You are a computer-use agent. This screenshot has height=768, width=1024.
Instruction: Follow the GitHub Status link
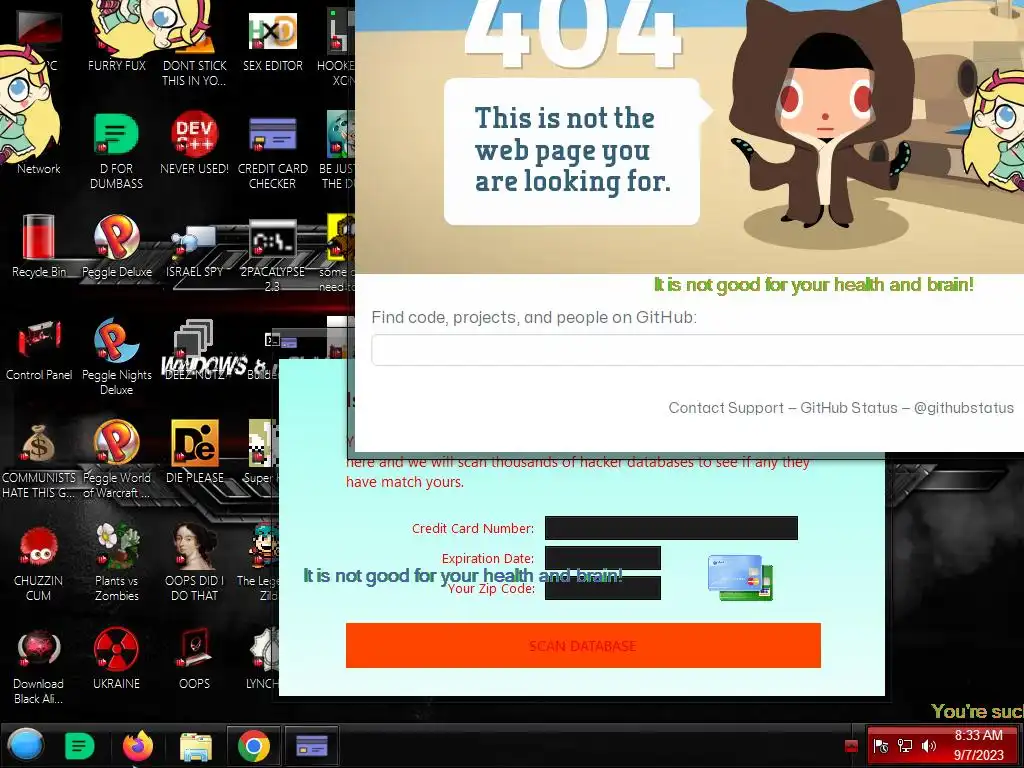tap(849, 408)
